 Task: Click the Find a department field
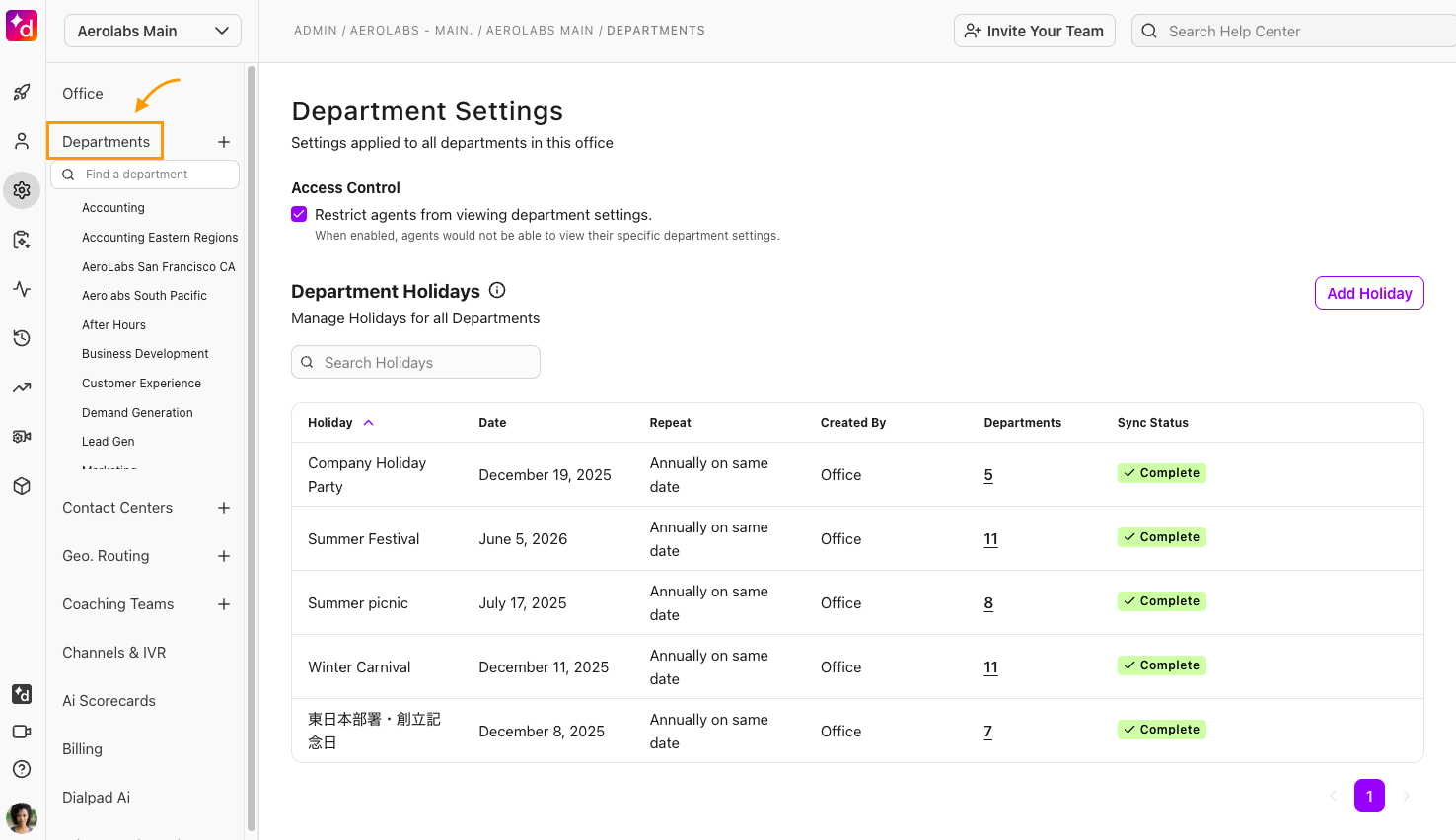[145, 175]
